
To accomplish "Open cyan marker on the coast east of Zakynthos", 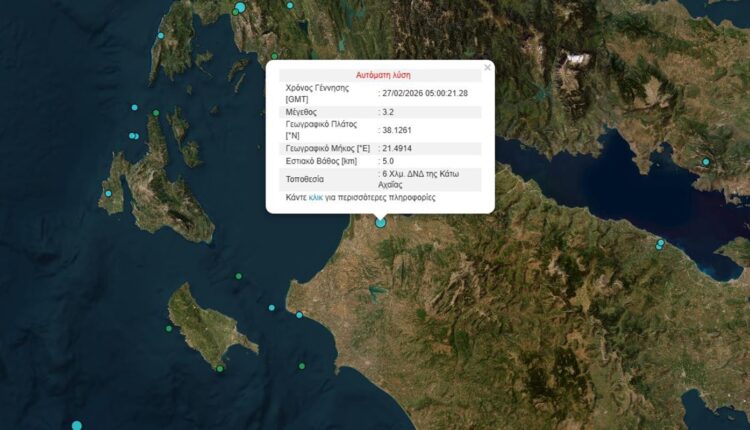I will (299, 315).
